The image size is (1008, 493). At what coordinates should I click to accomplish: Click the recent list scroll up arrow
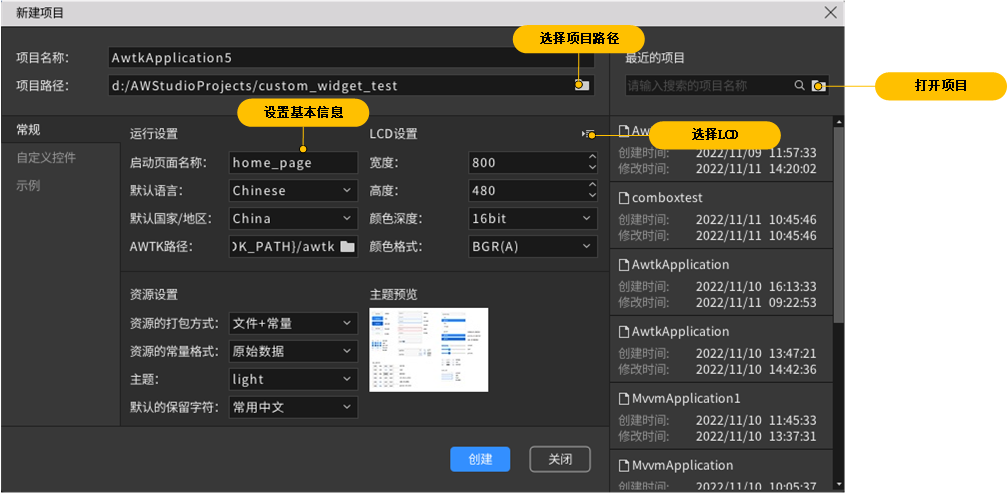pos(838,121)
